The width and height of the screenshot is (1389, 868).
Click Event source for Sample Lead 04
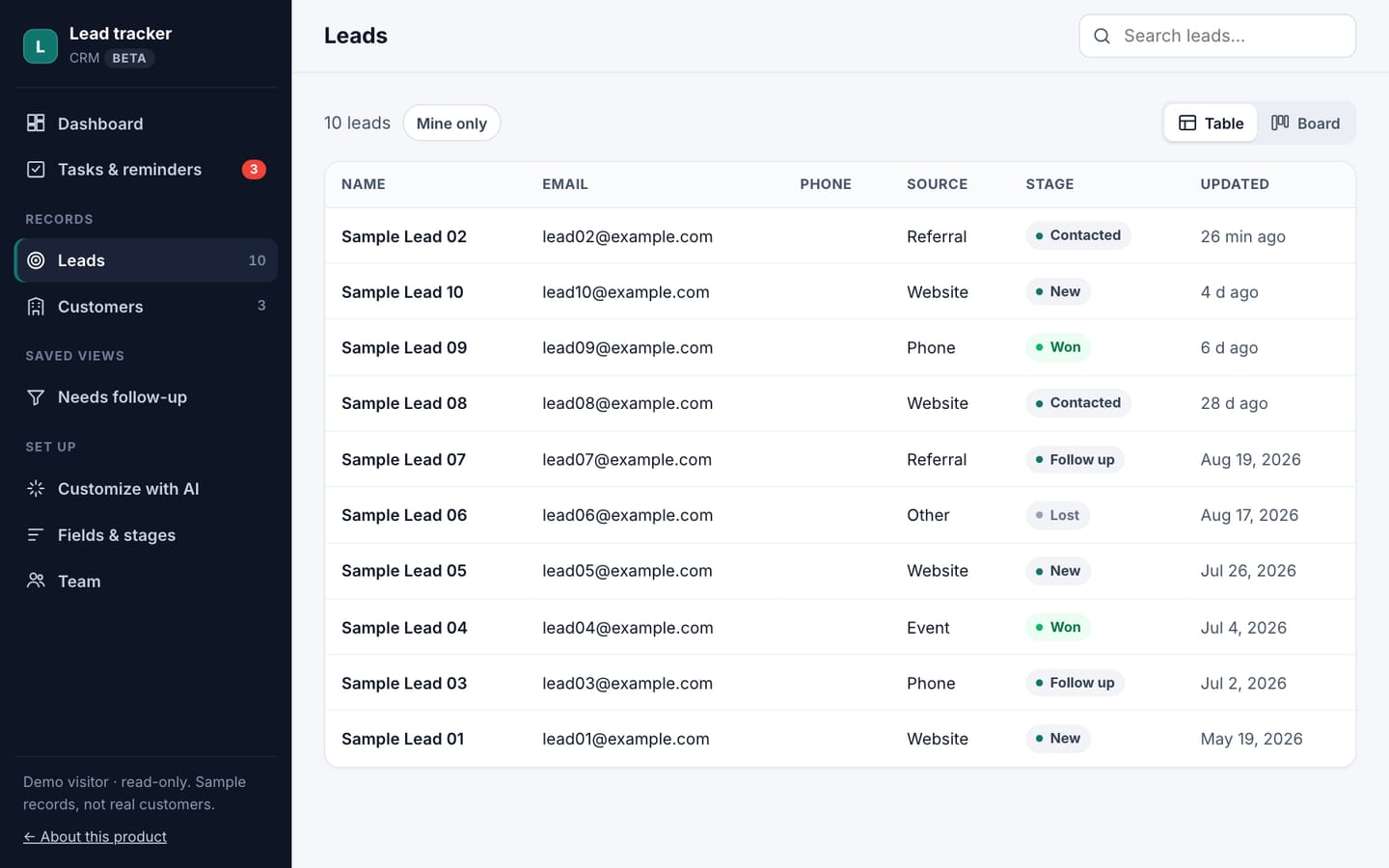[x=928, y=628]
